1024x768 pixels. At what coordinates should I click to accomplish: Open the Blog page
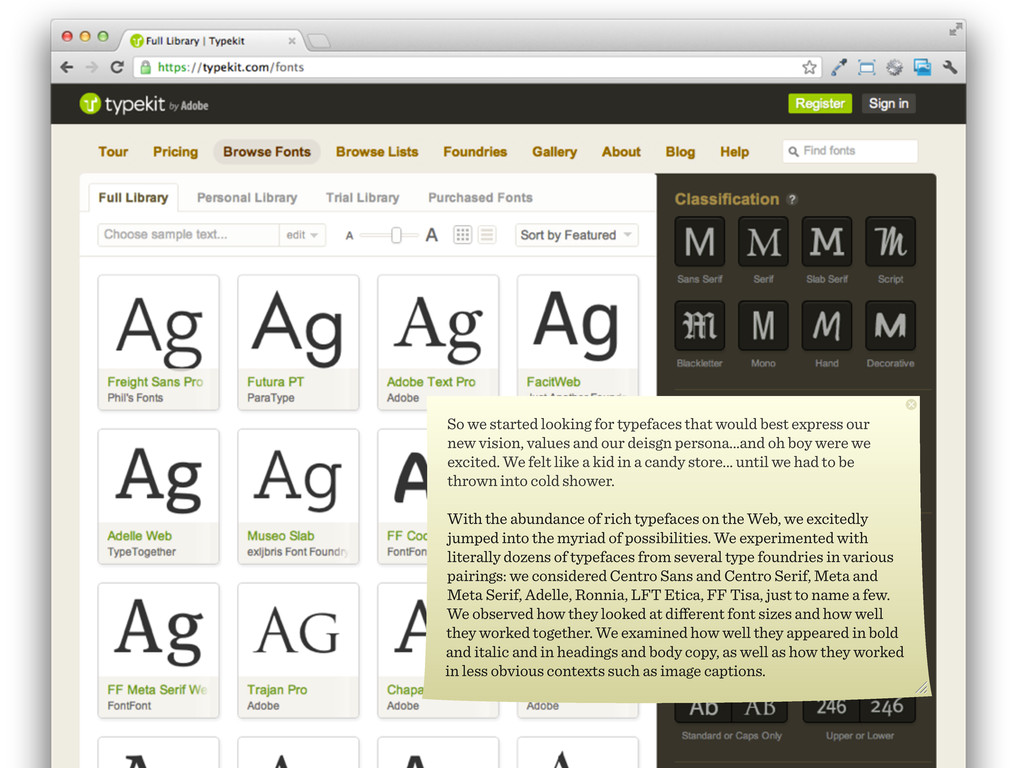click(680, 152)
